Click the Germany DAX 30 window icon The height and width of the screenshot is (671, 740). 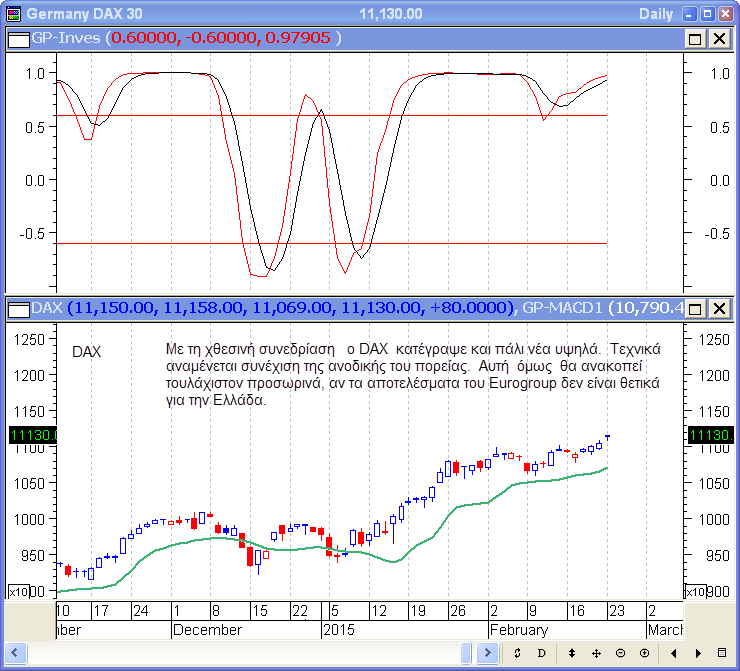[14, 14]
